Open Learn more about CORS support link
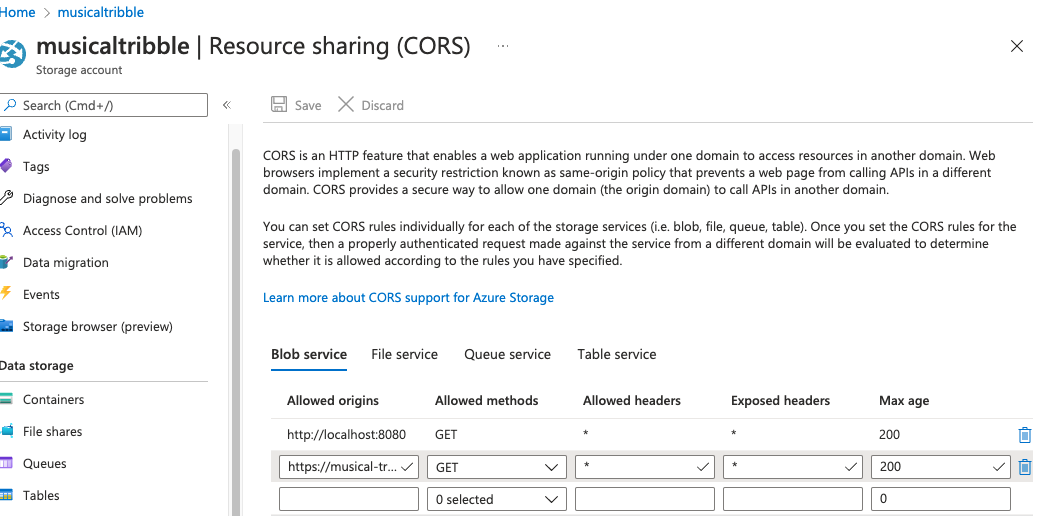Image resolution: width=1040 pixels, height=516 pixels. pos(408,297)
